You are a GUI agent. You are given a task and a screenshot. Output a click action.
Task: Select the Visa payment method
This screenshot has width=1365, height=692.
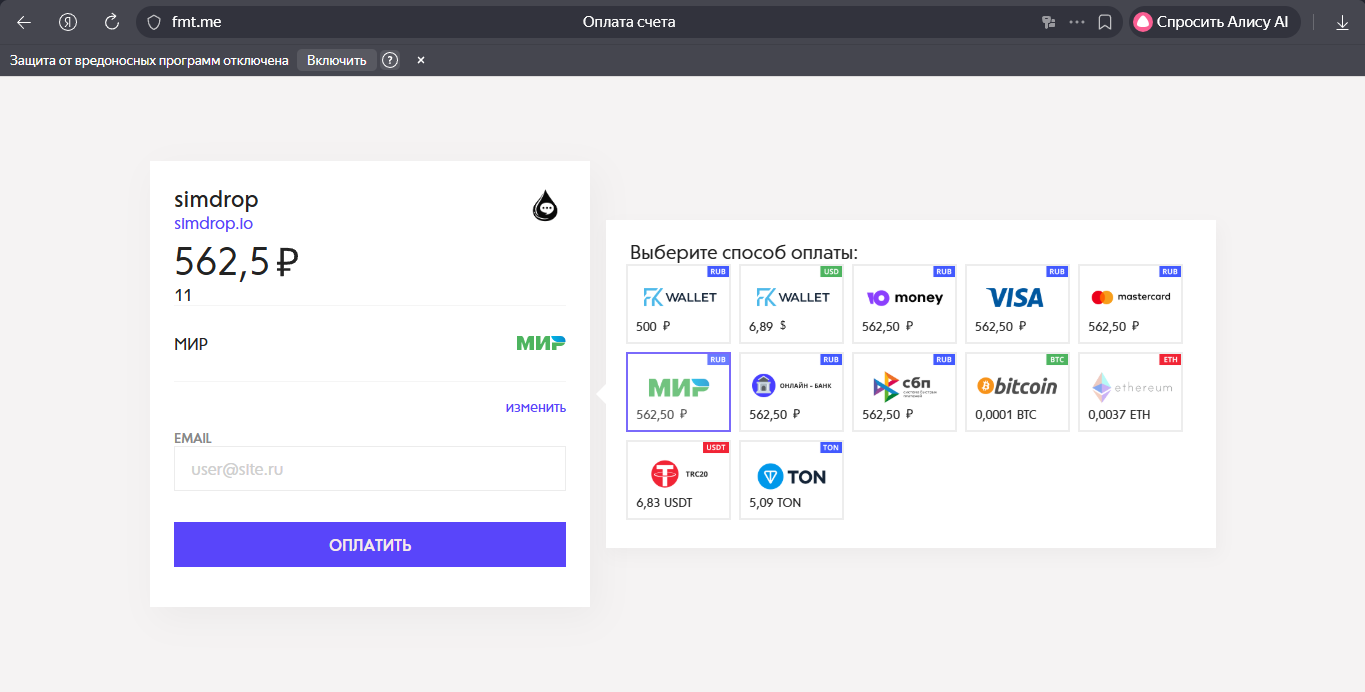click(1017, 304)
